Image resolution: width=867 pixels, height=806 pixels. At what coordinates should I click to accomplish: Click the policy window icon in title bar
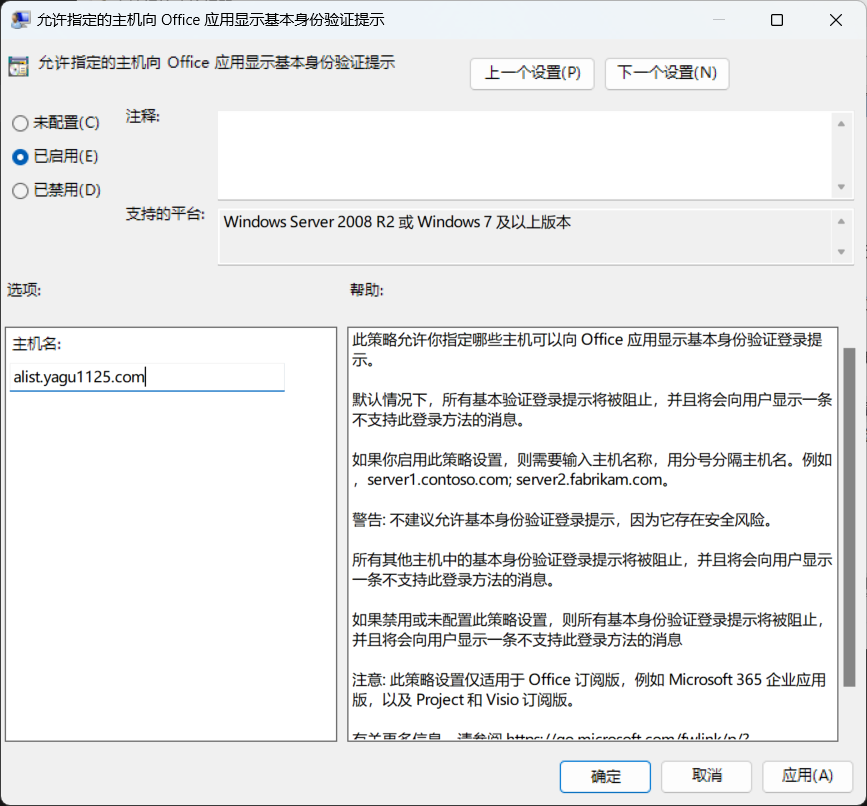pyautogui.click(x=20, y=20)
